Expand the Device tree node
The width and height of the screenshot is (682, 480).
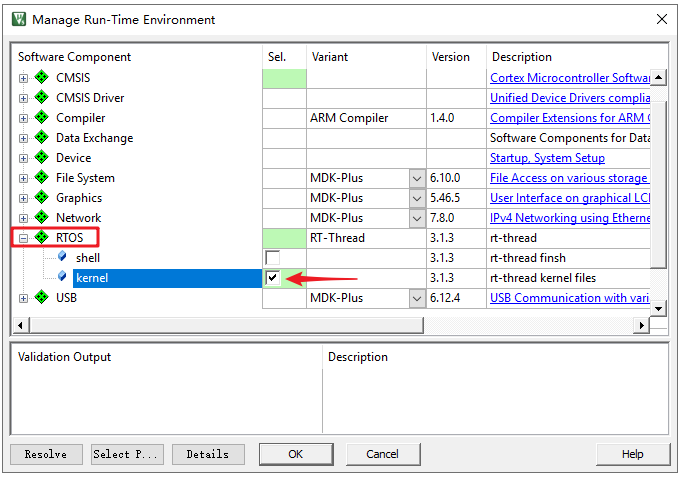tap(23, 158)
